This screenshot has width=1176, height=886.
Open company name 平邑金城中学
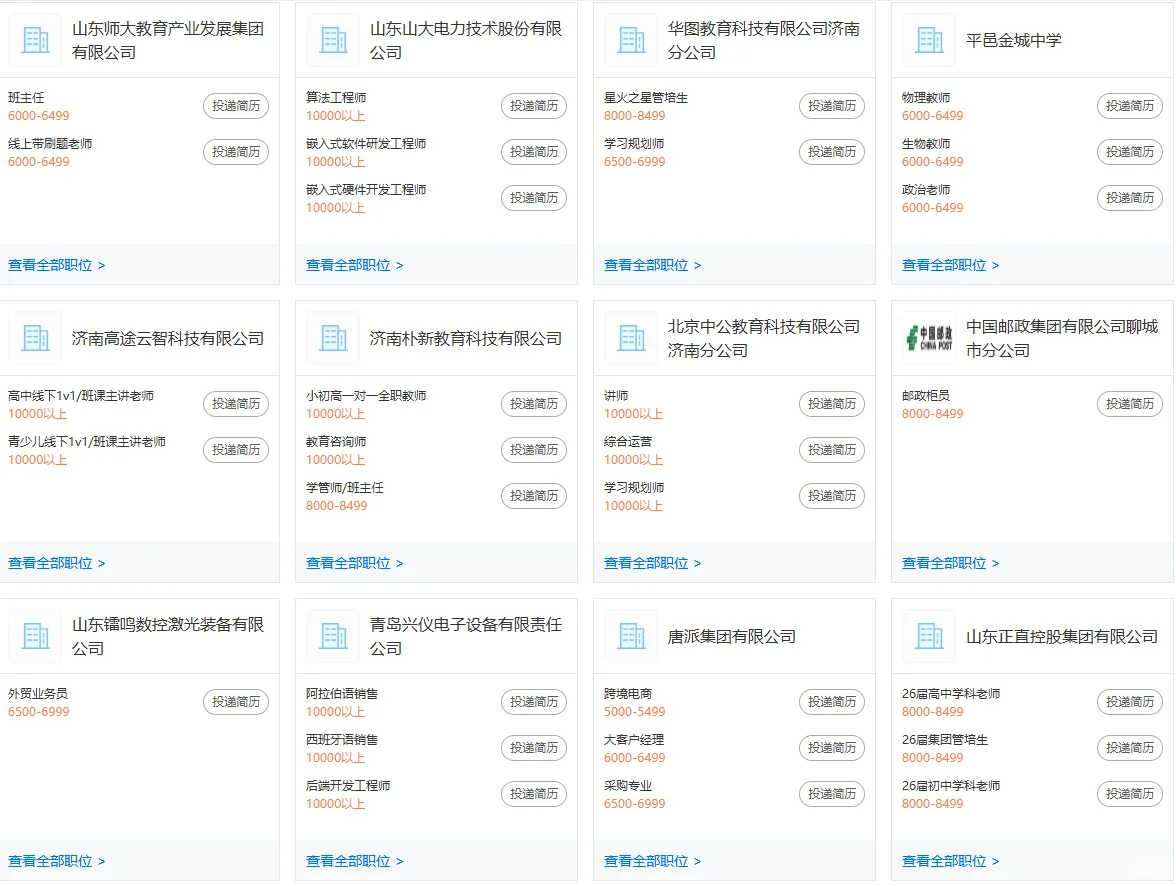pos(1014,41)
